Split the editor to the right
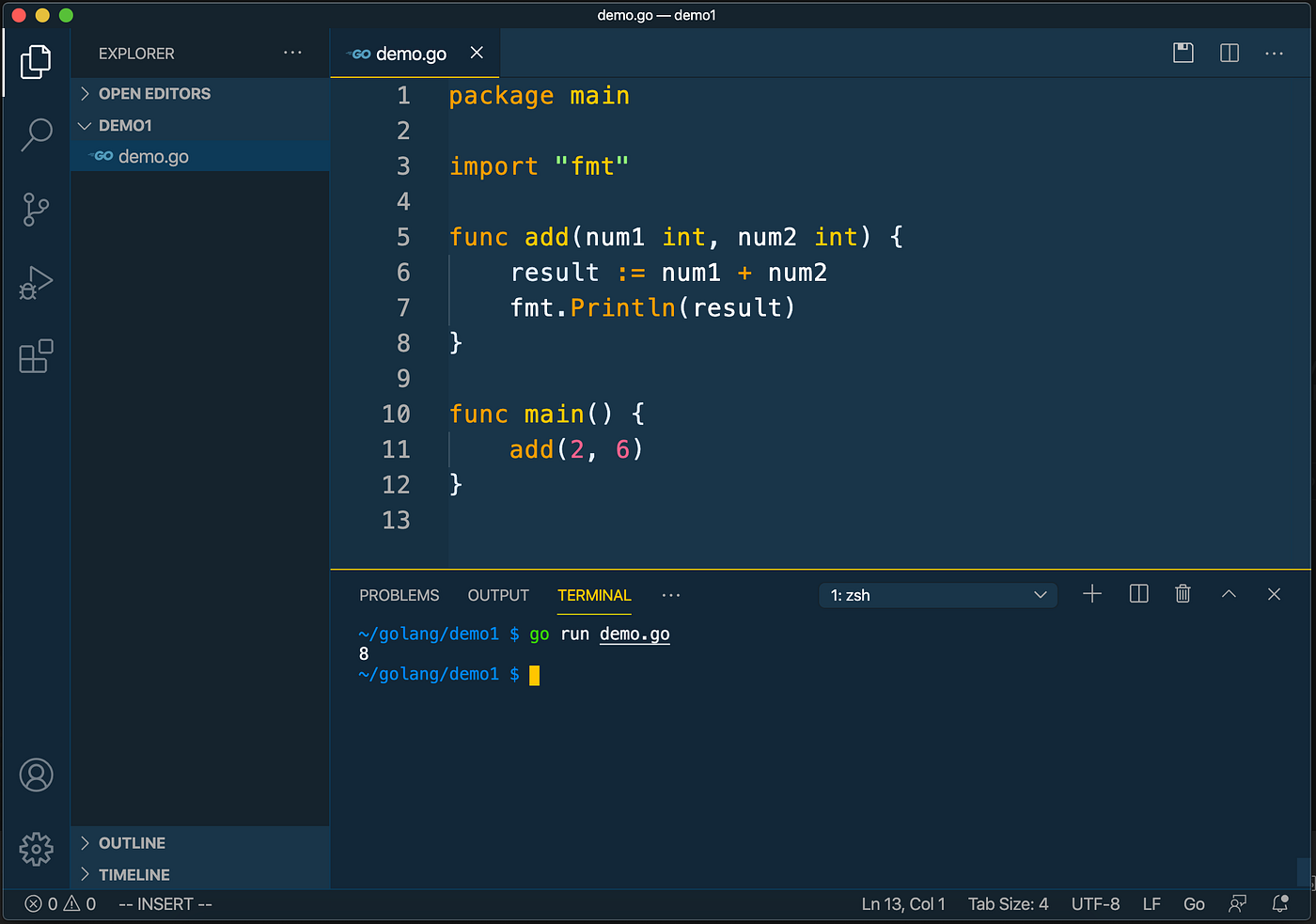Viewport: 1316px width, 924px height. click(1230, 54)
